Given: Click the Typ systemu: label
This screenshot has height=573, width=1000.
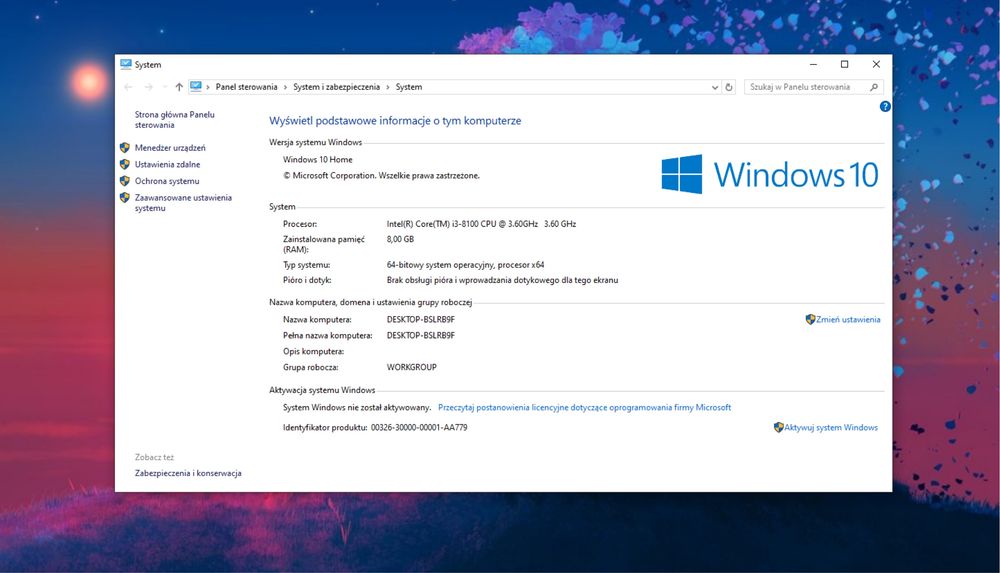Looking at the screenshot, I should coord(307,265).
